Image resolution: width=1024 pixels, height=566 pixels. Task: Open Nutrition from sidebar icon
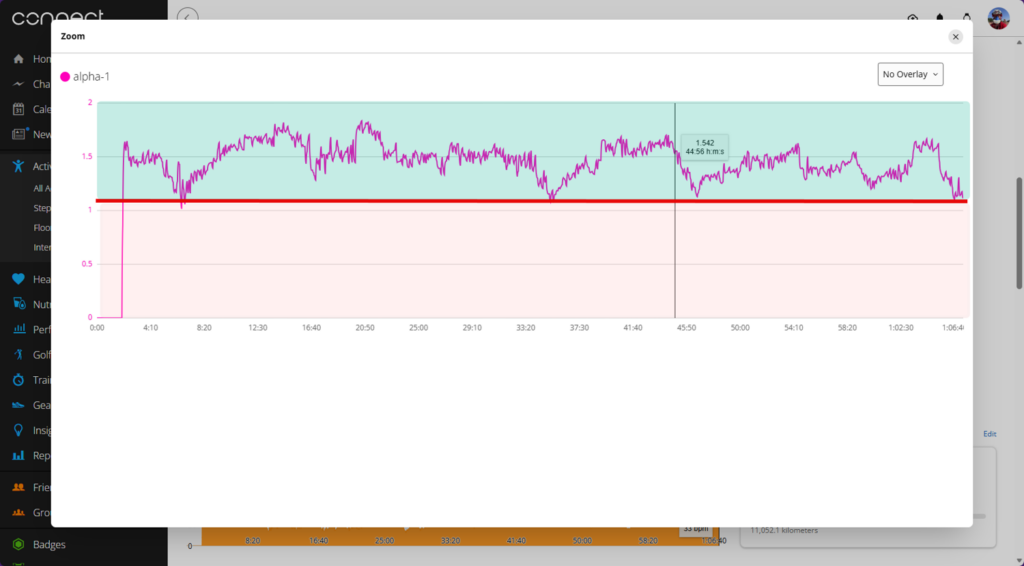click(x=18, y=304)
